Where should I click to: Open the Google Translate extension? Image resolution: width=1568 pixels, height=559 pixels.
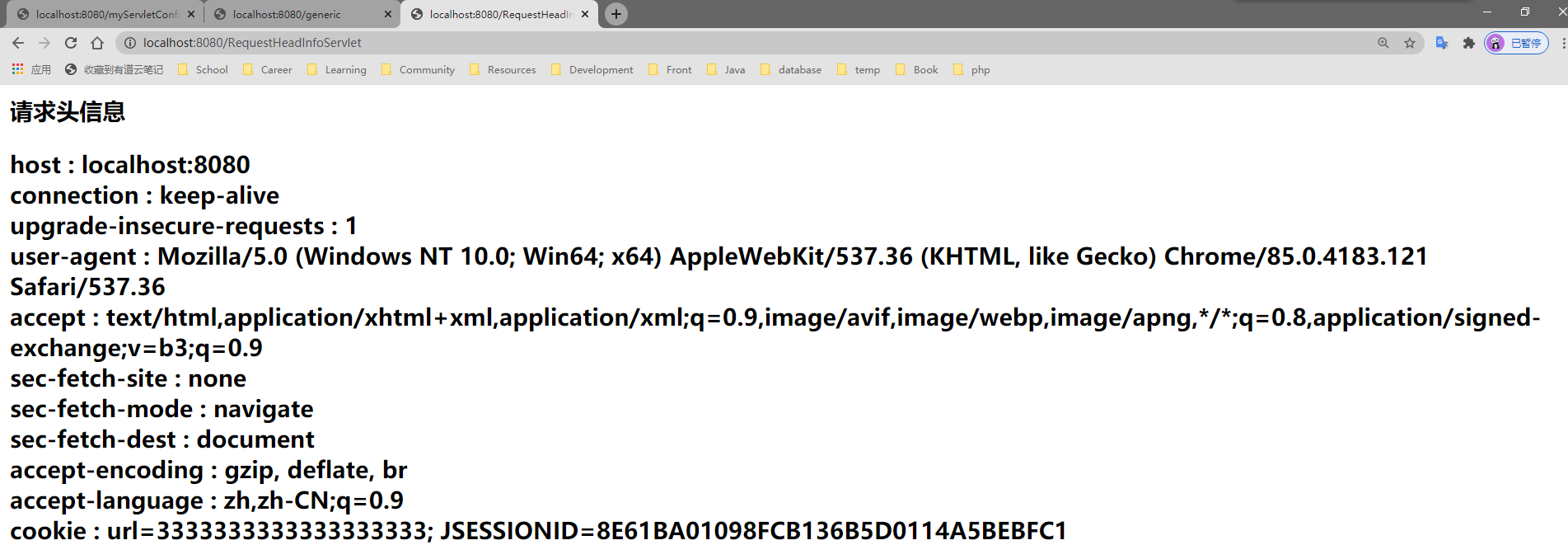point(1442,43)
